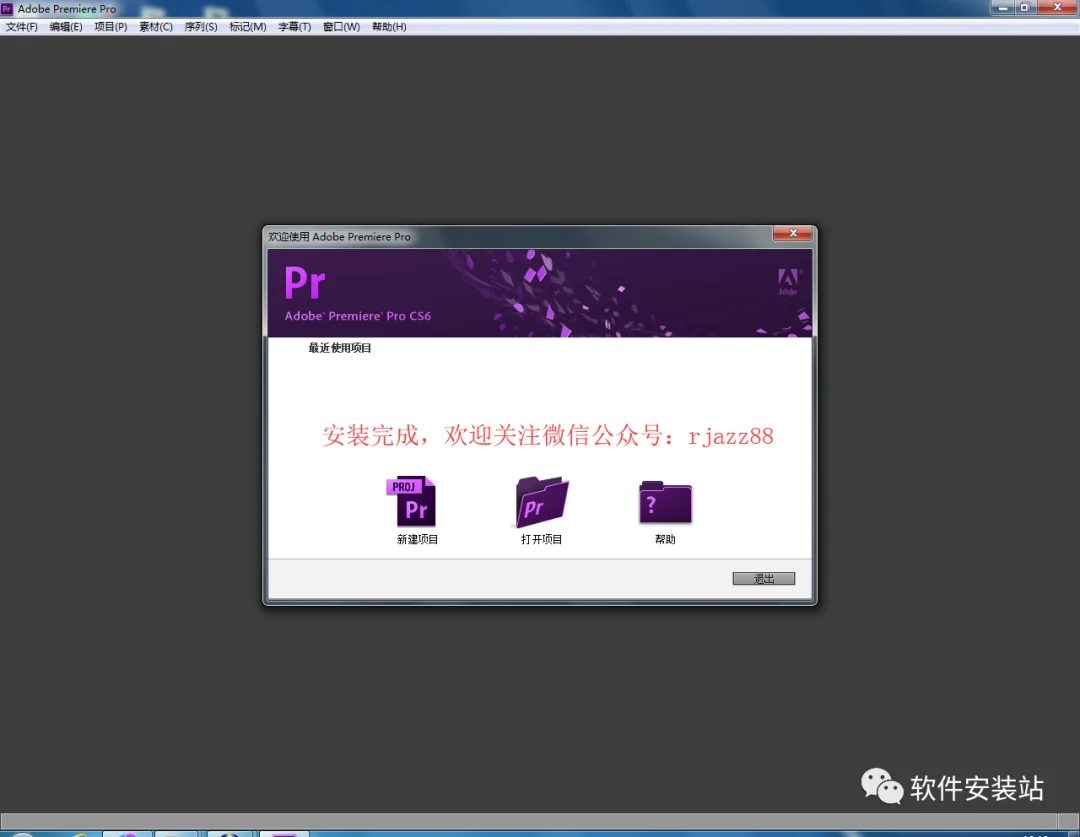Image resolution: width=1080 pixels, height=837 pixels.
Task: Close the 欢迎使用 Adobe Premiere Pro dialog
Action: click(x=793, y=234)
